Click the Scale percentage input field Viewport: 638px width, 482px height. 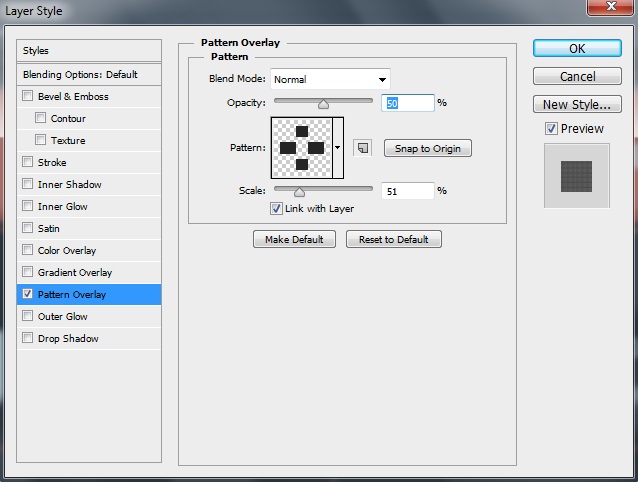pyautogui.click(x=407, y=191)
